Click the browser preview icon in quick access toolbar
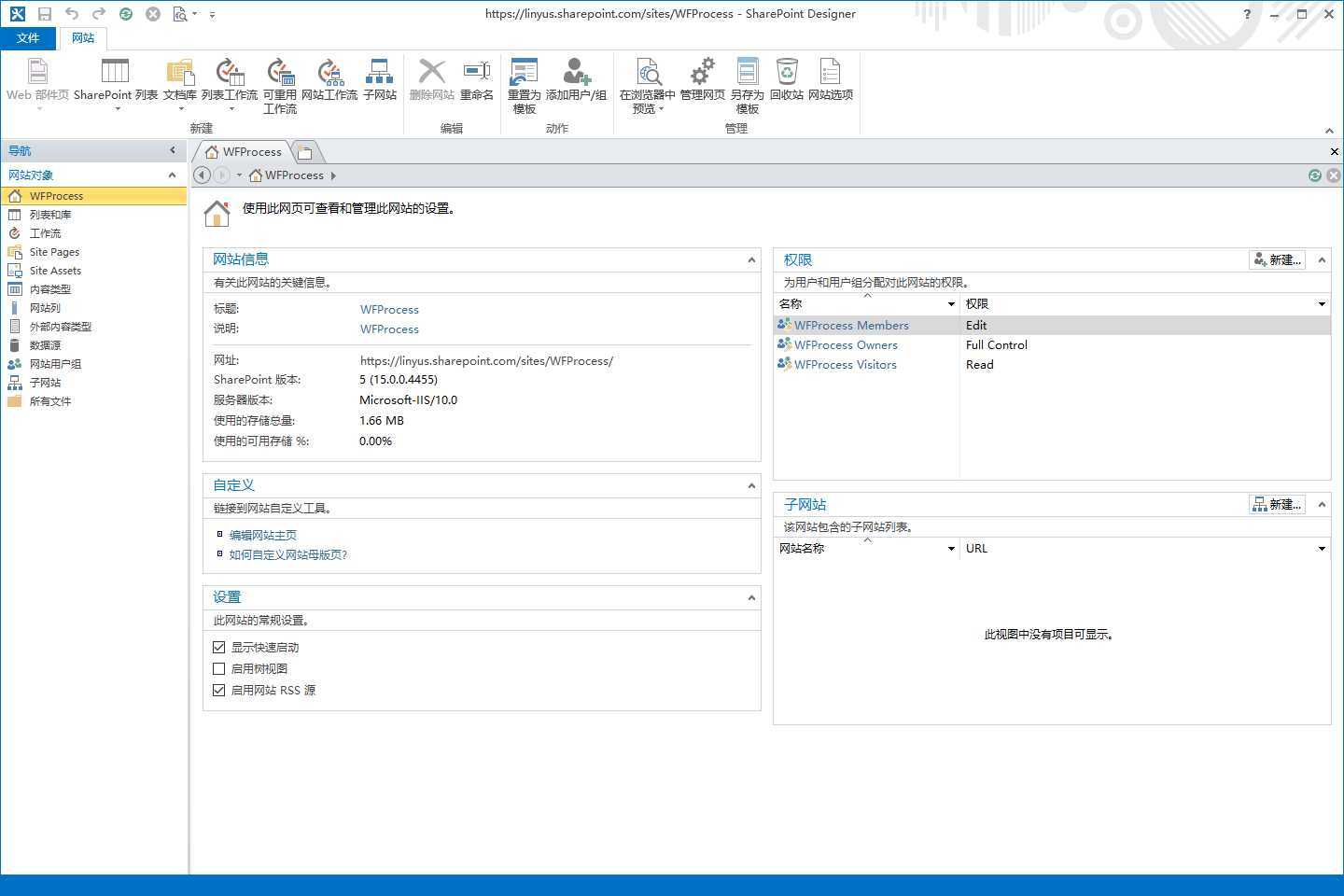The image size is (1344, 896). (x=179, y=14)
